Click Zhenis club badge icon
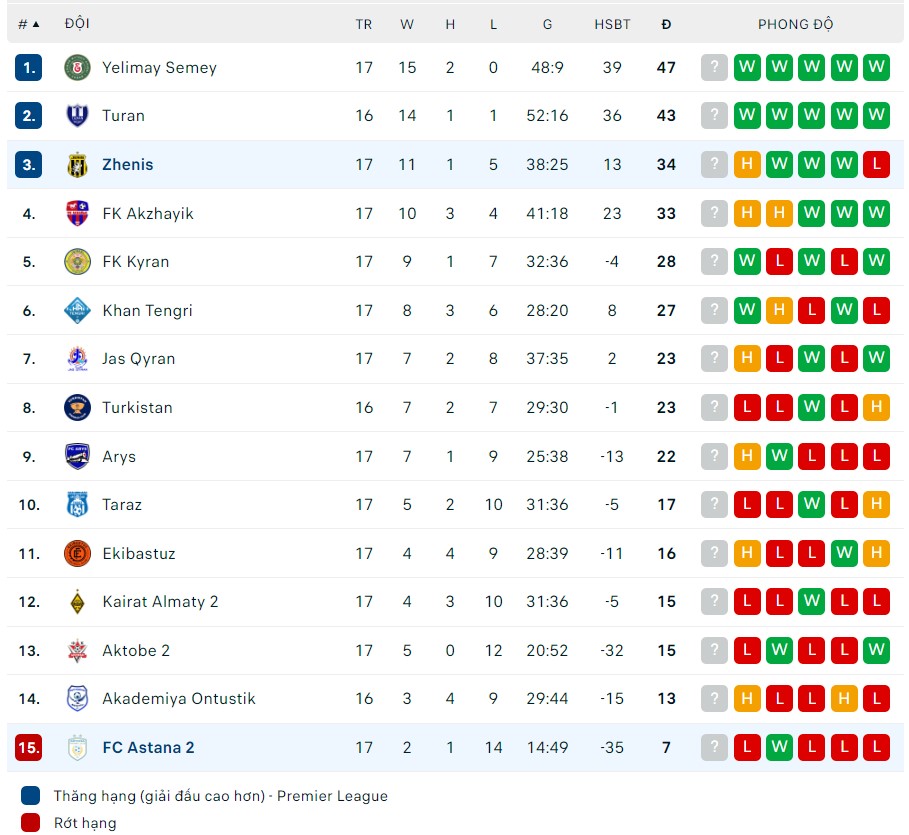Viewport: 909px width, 835px height. [77, 164]
